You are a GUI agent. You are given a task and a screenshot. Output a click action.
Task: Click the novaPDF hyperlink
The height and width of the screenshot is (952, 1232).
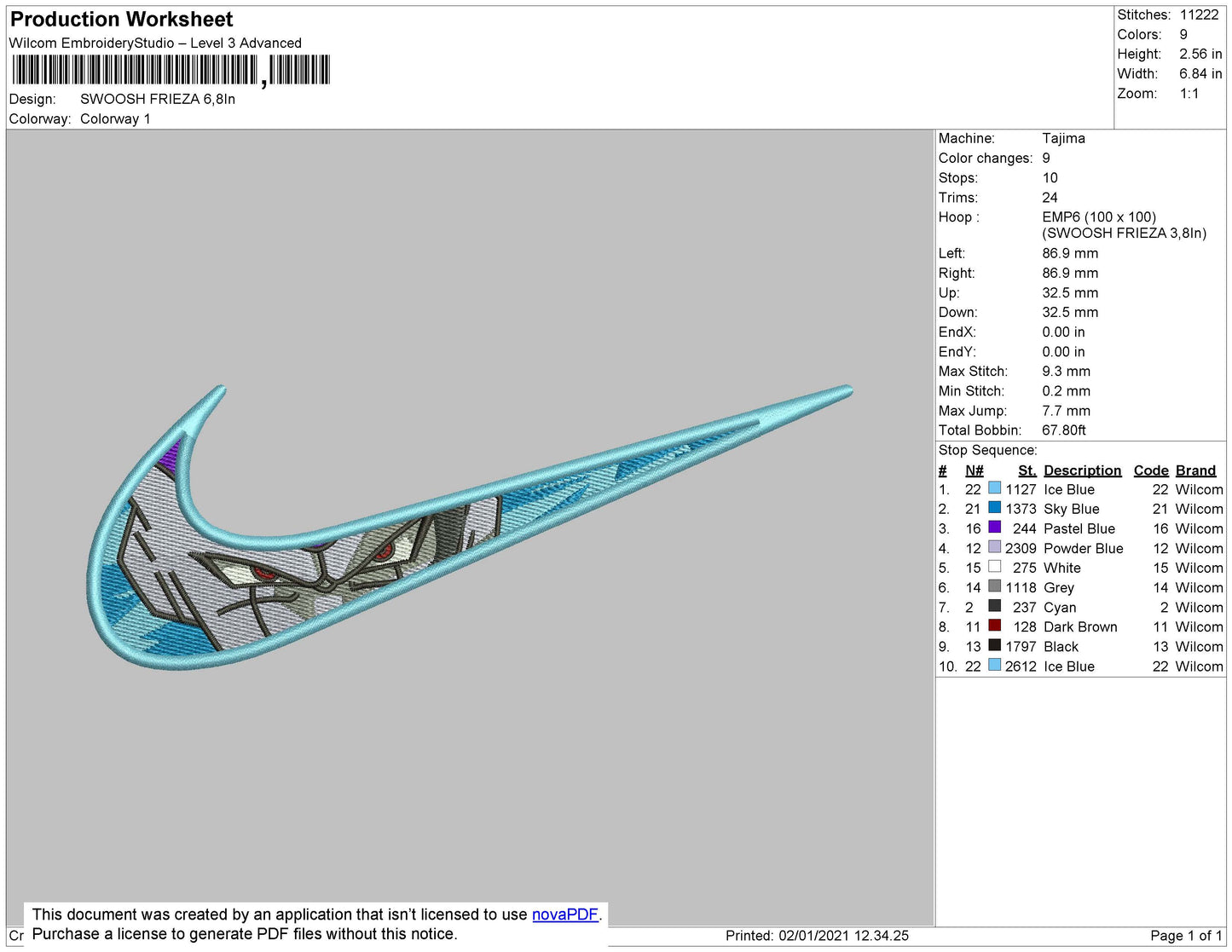coord(564,914)
